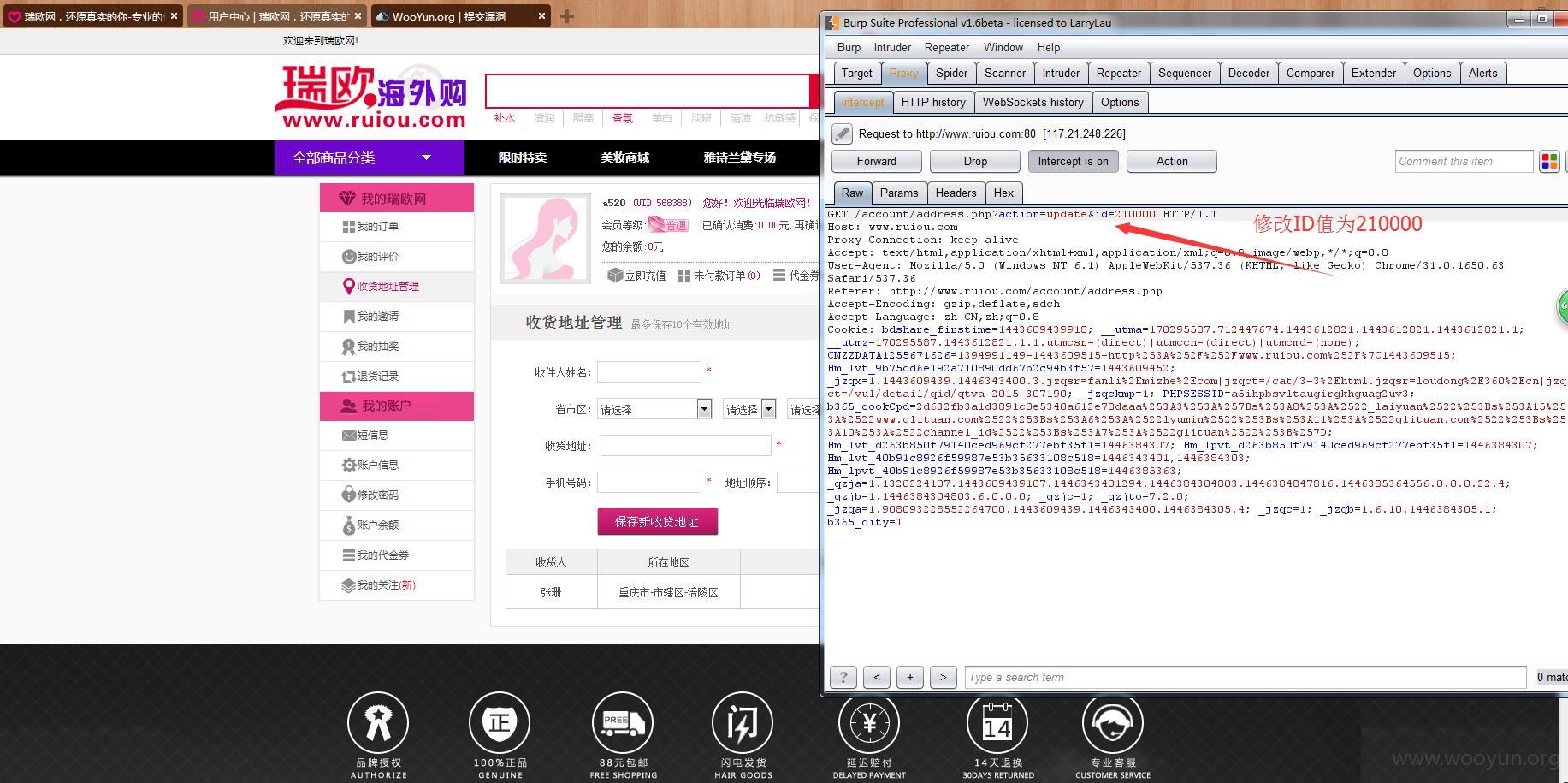Click the previous match '<' button
The height and width of the screenshot is (783, 1568).
877,677
